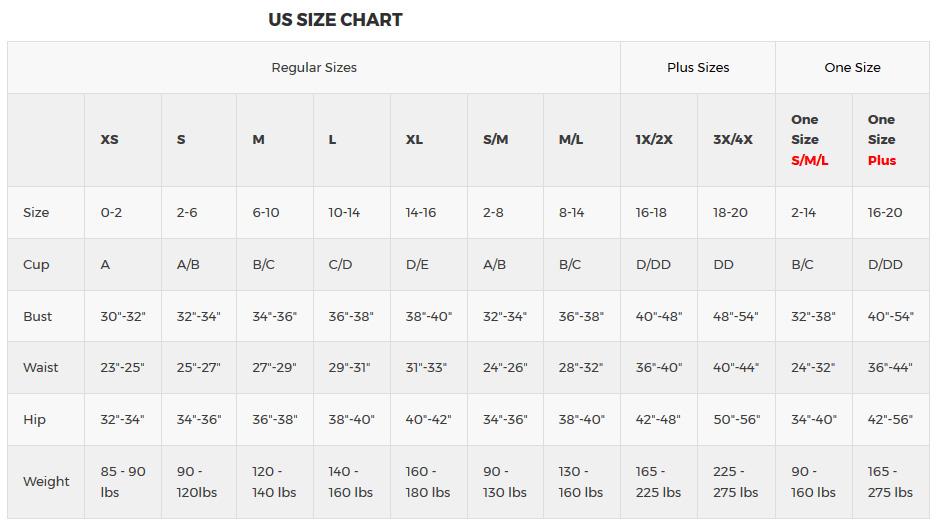Click the 225 - 275 lbs weight cell
The height and width of the screenshot is (531, 937).
pyautogui.click(x=735, y=482)
